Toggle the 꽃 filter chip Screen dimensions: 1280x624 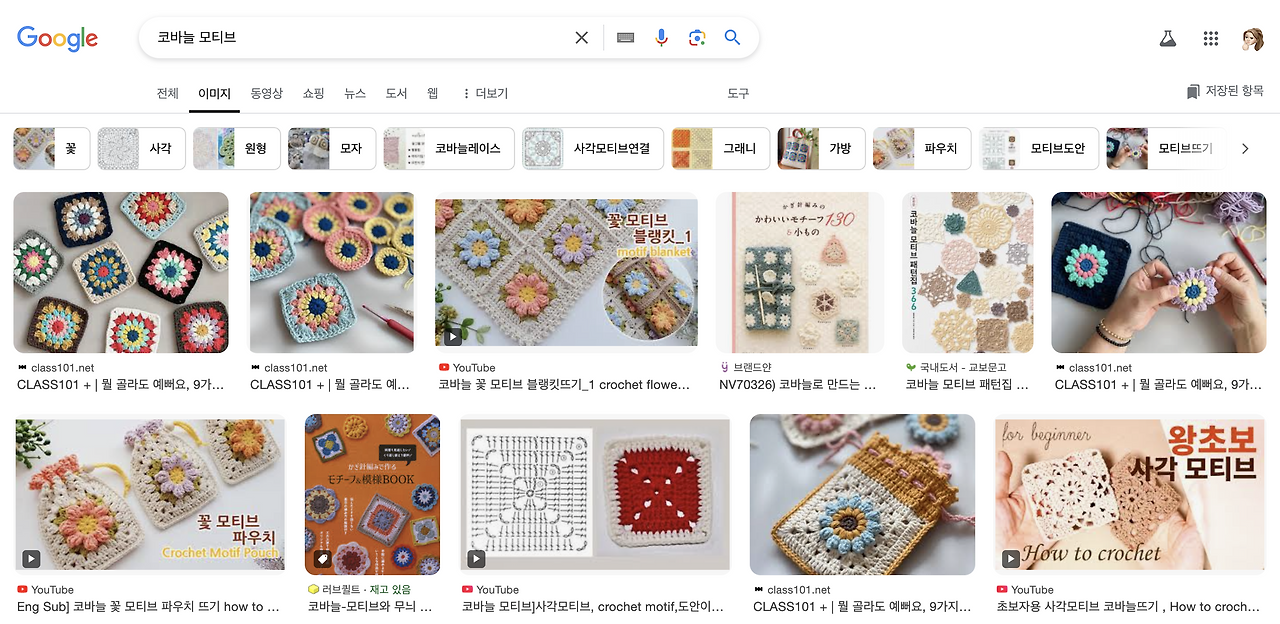click(x=51, y=147)
